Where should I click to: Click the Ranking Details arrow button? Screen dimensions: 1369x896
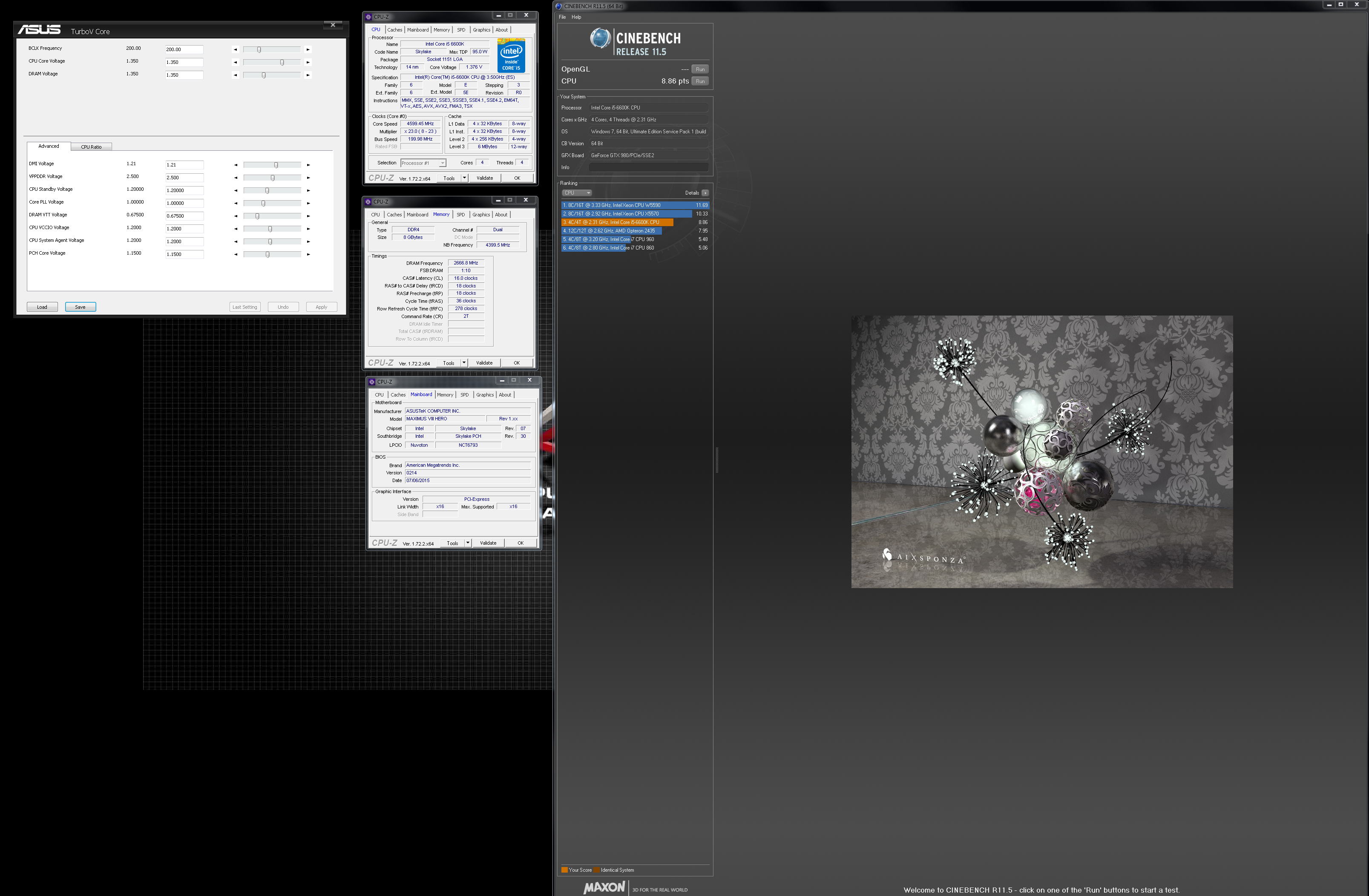705,193
